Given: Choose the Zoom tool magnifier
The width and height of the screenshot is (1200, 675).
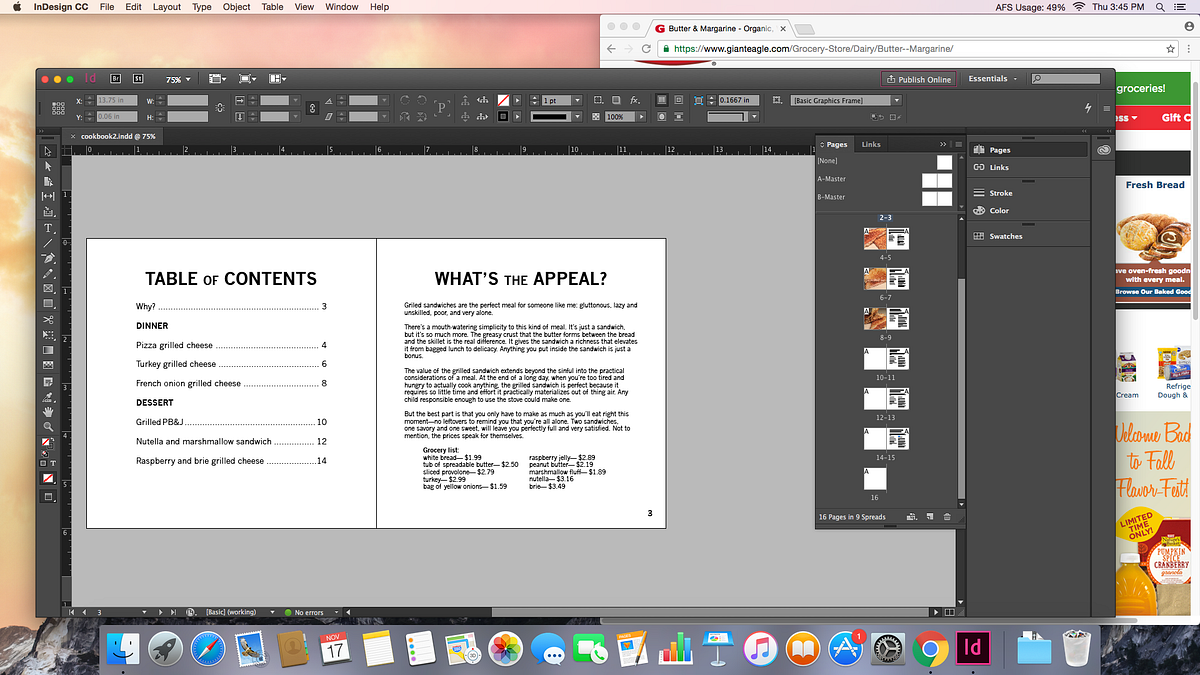Looking at the screenshot, I should pyautogui.click(x=47, y=426).
